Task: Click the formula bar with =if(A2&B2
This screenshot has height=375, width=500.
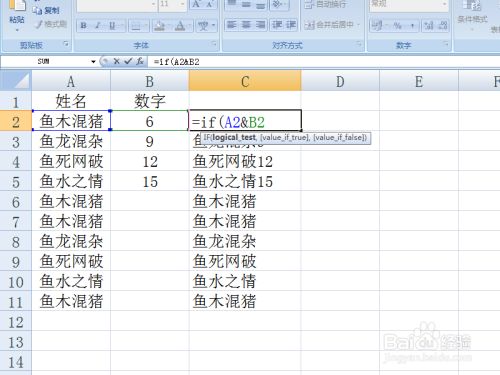Action: [325, 62]
